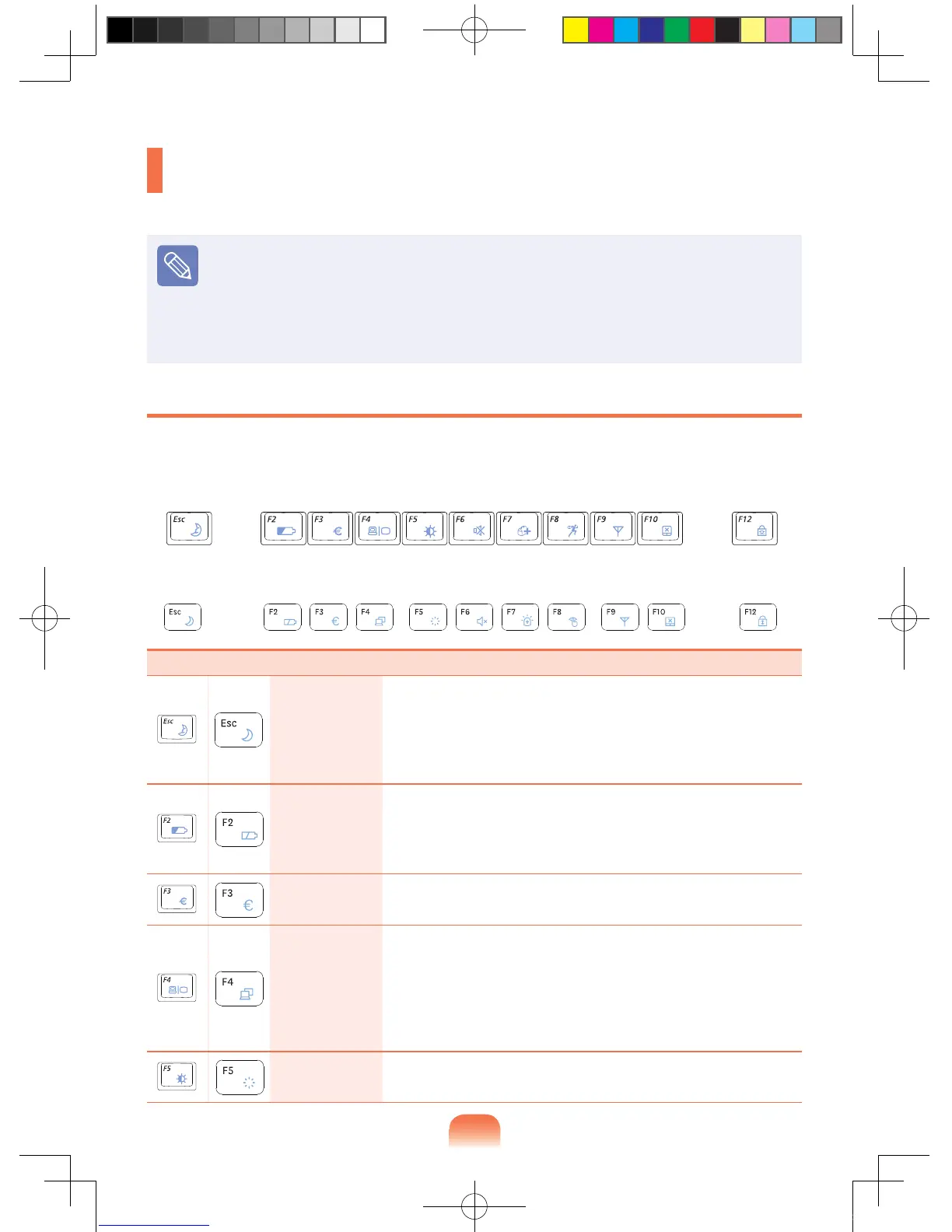This screenshot has width=952, height=1232.
Task: Click the italic-labeled F12 lock key
Action: click(x=754, y=528)
